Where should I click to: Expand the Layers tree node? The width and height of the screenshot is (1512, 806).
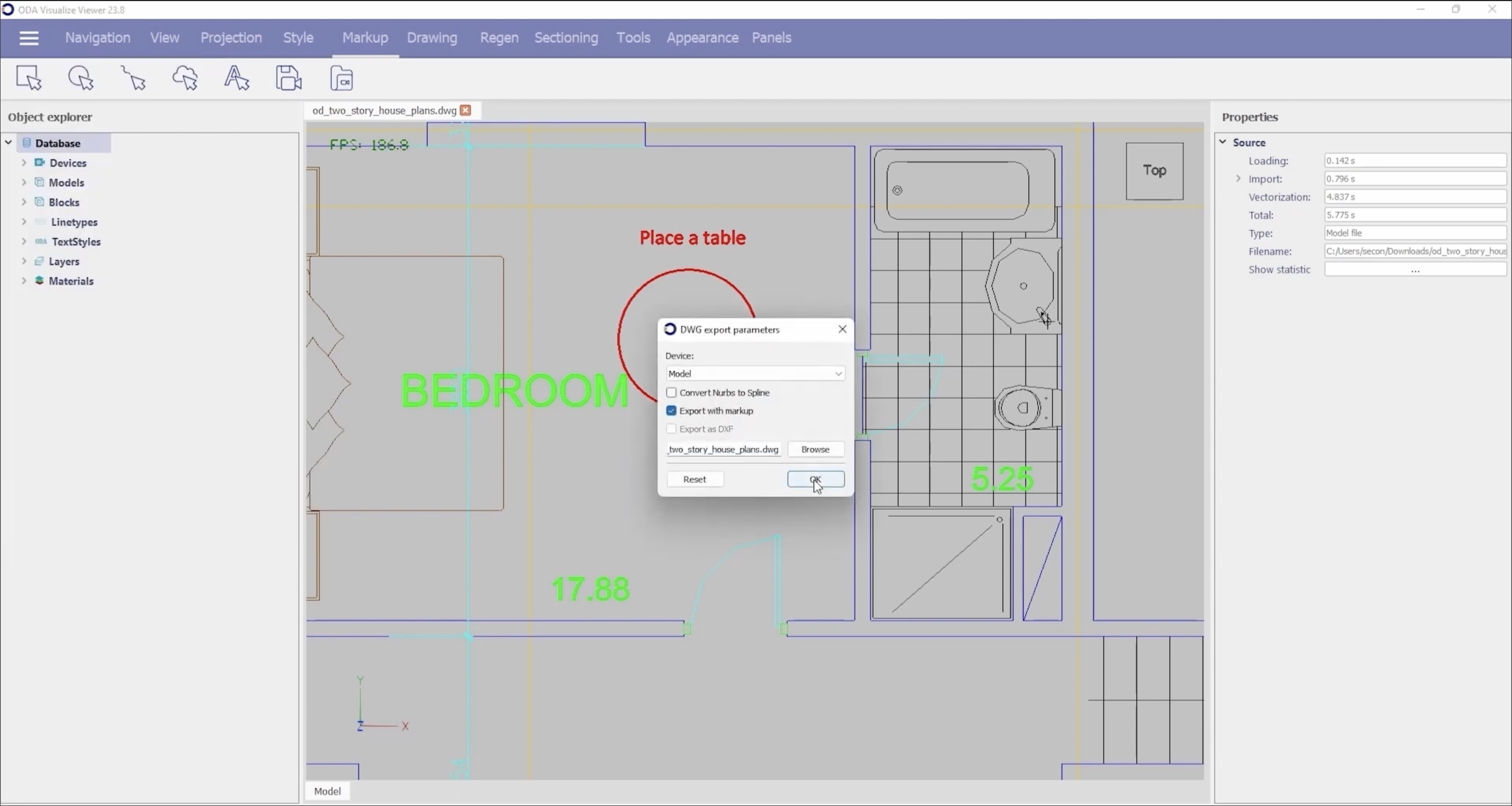tap(24, 261)
